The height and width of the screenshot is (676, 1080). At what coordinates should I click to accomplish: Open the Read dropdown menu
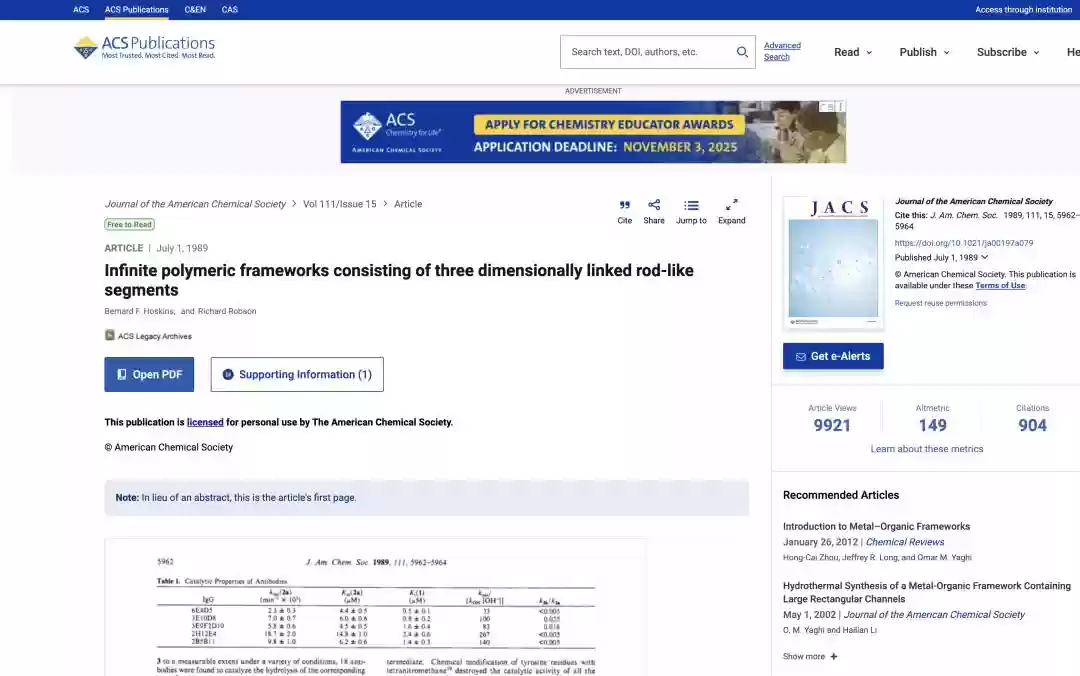click(x=853, y=52)
